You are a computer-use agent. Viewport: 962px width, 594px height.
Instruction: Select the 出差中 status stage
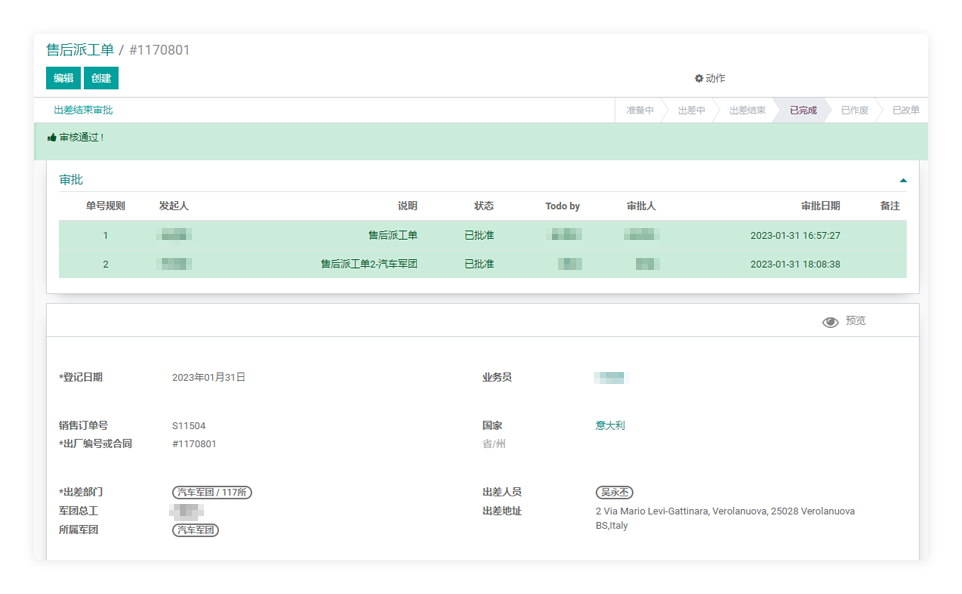(691, 111)
